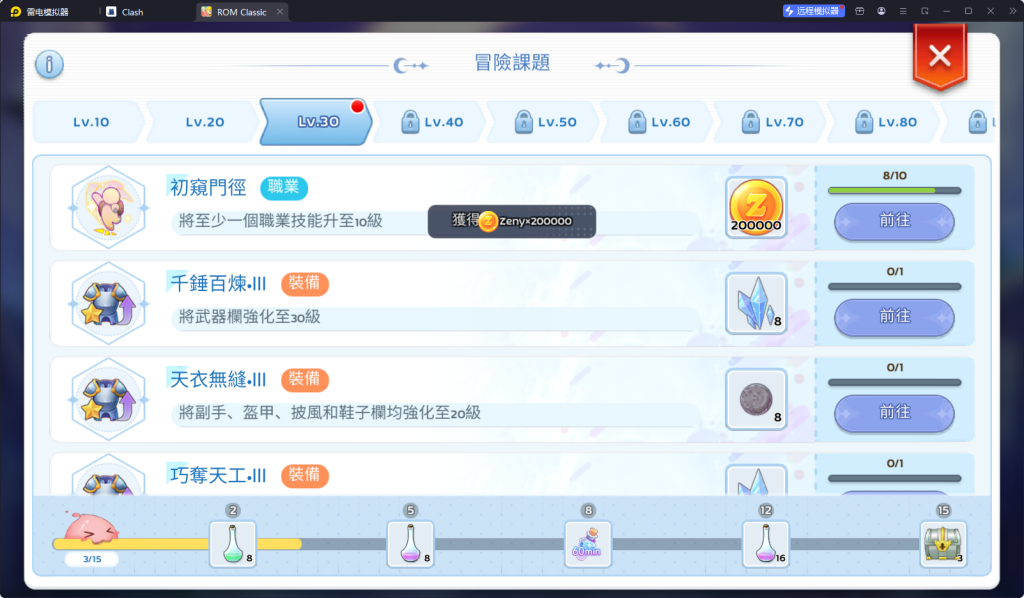The width and height of the screenshot is (1024, 598).
Task: Click 前往 button for 初窺門徑 task
Action: point(894,221)
